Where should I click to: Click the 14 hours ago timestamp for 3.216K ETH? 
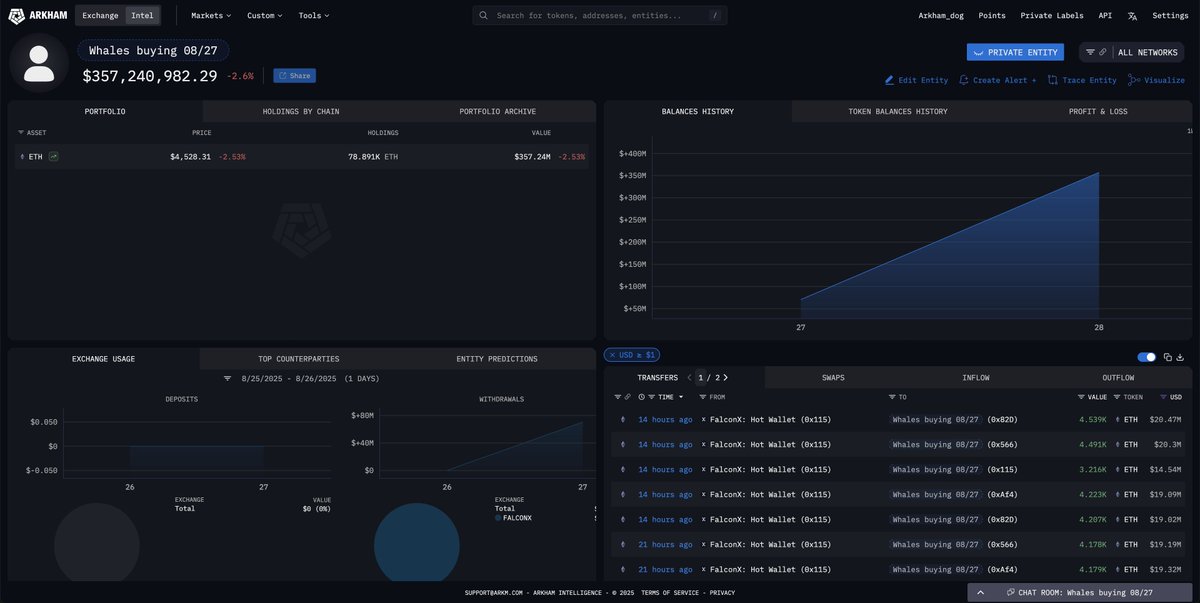click(x=665, y=470)
